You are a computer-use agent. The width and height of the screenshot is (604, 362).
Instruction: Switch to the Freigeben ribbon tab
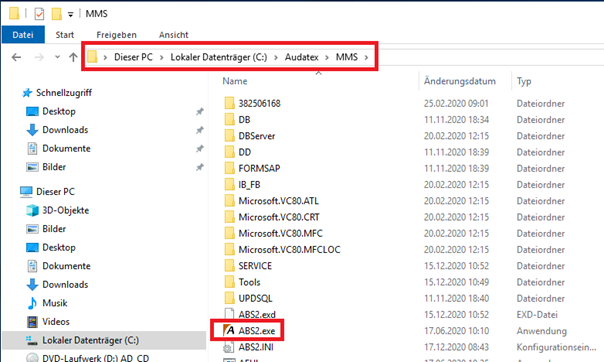[116, 35]
